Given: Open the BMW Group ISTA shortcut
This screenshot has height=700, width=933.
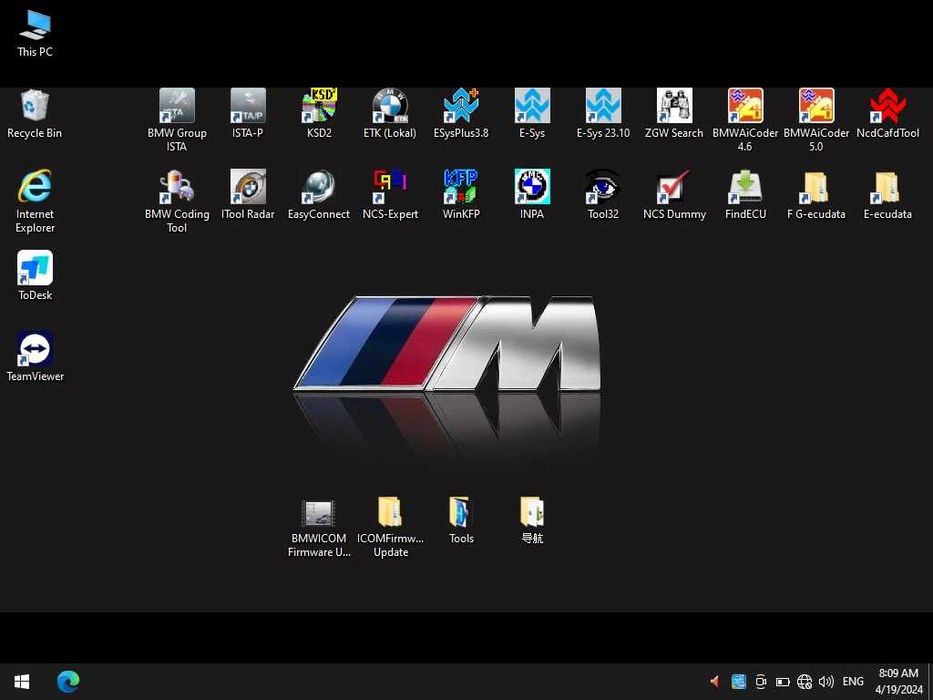Looking at the screenshot, I should tap(177, 106).
